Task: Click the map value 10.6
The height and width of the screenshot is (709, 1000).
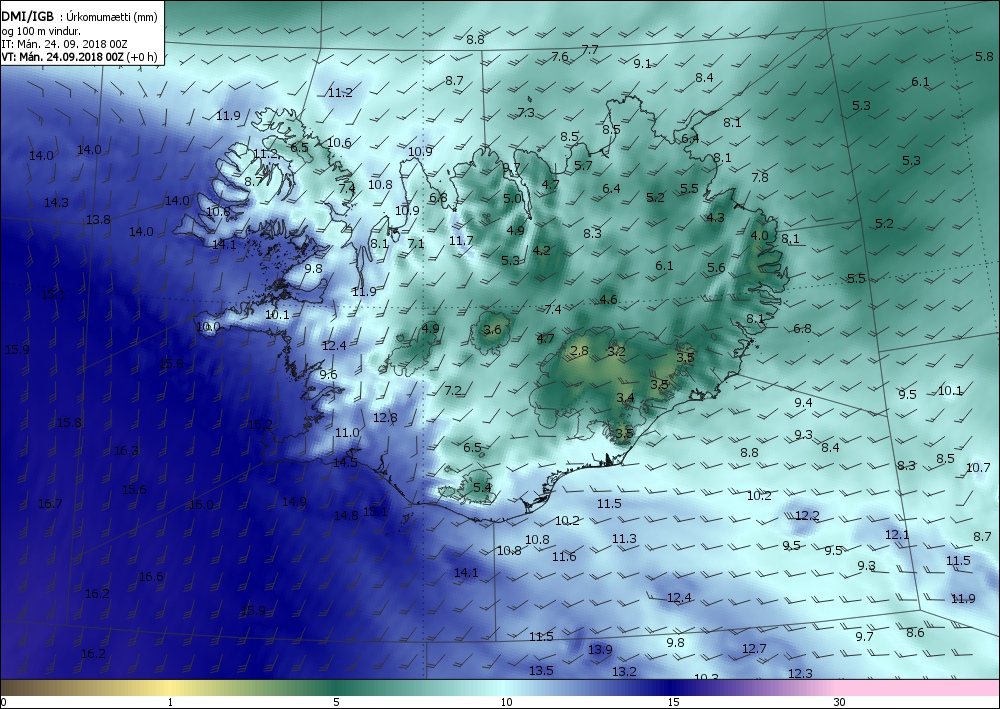Action: (339, 142)
